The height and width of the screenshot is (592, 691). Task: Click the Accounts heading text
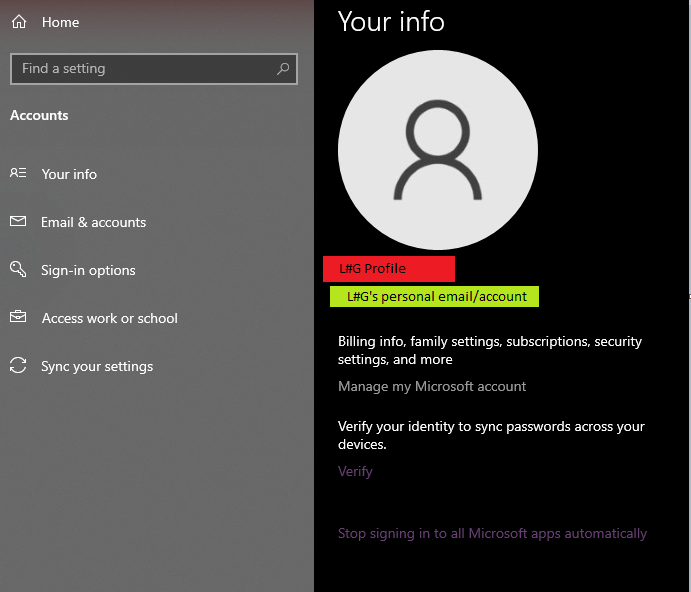[39, 115]
